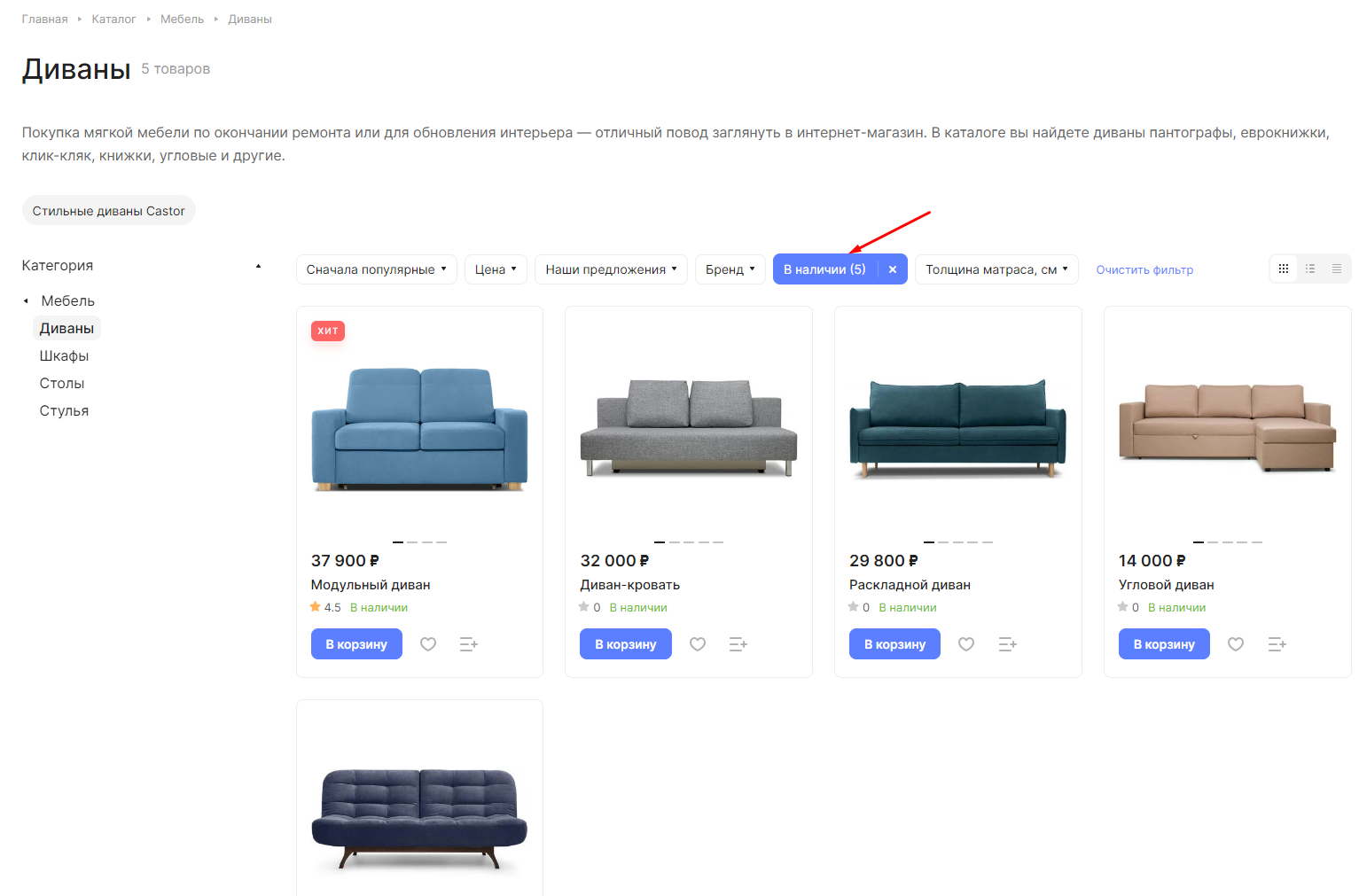Add Угловой диван В корзину

point(1164,644)
